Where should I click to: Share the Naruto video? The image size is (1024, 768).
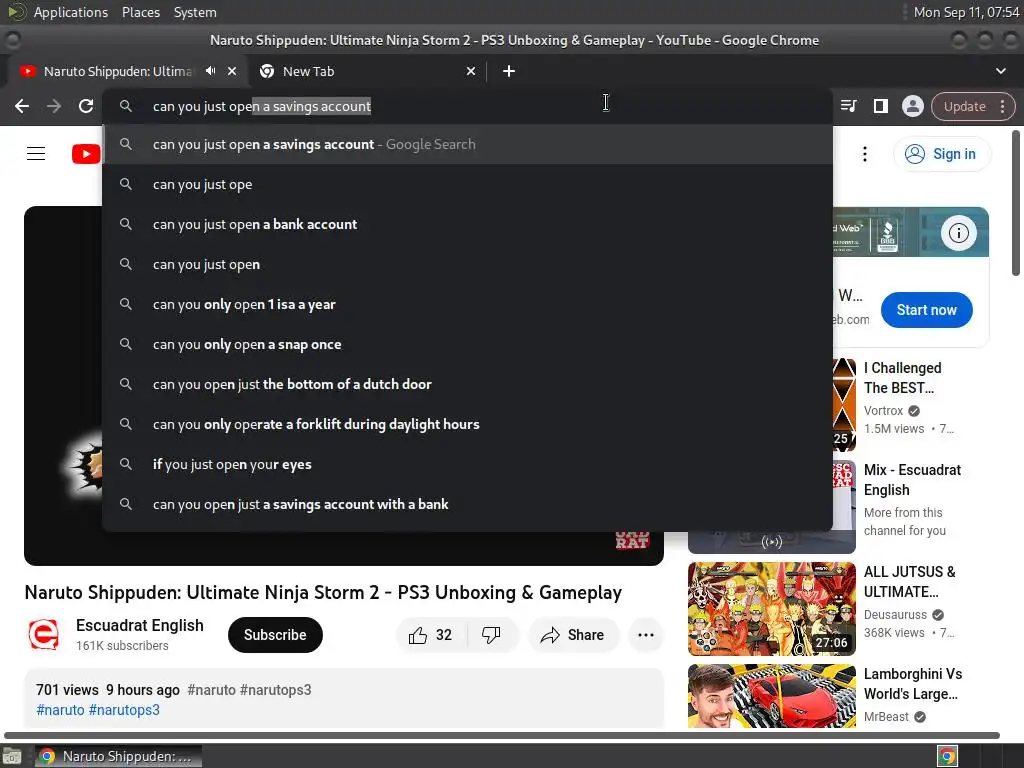click(x=572, y=635)
